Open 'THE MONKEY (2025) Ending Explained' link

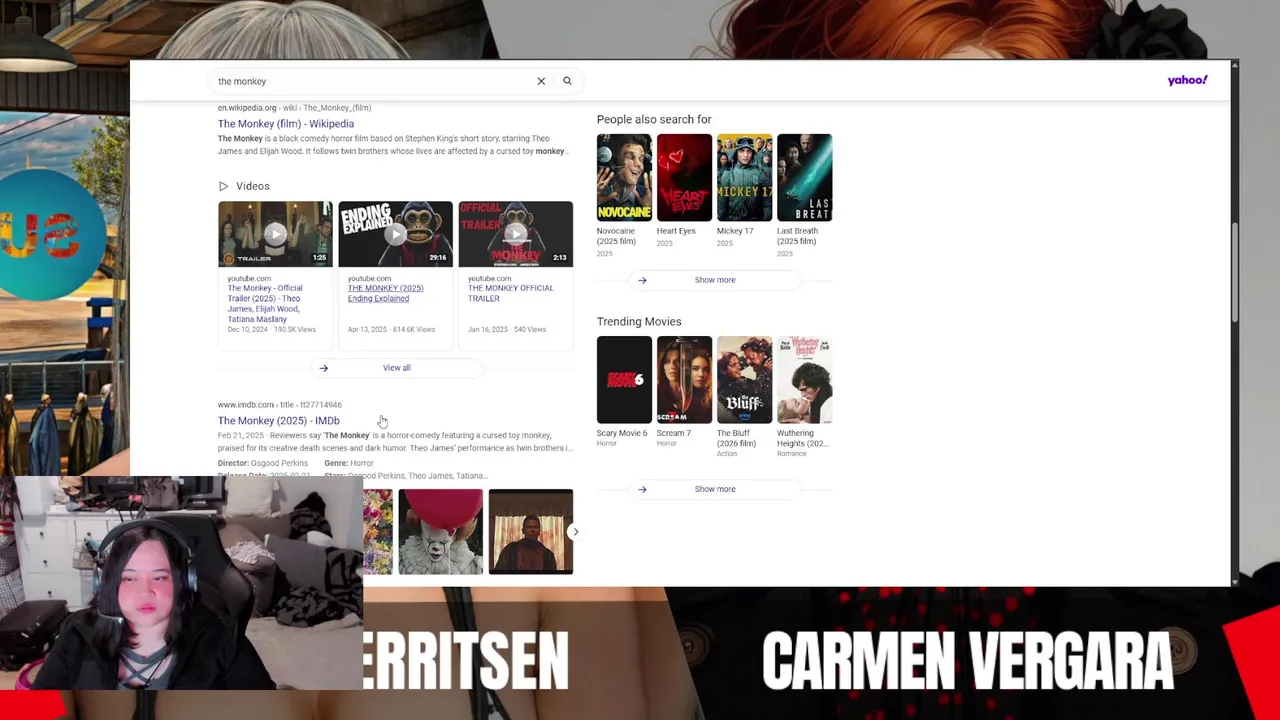[x=386, y=293]
